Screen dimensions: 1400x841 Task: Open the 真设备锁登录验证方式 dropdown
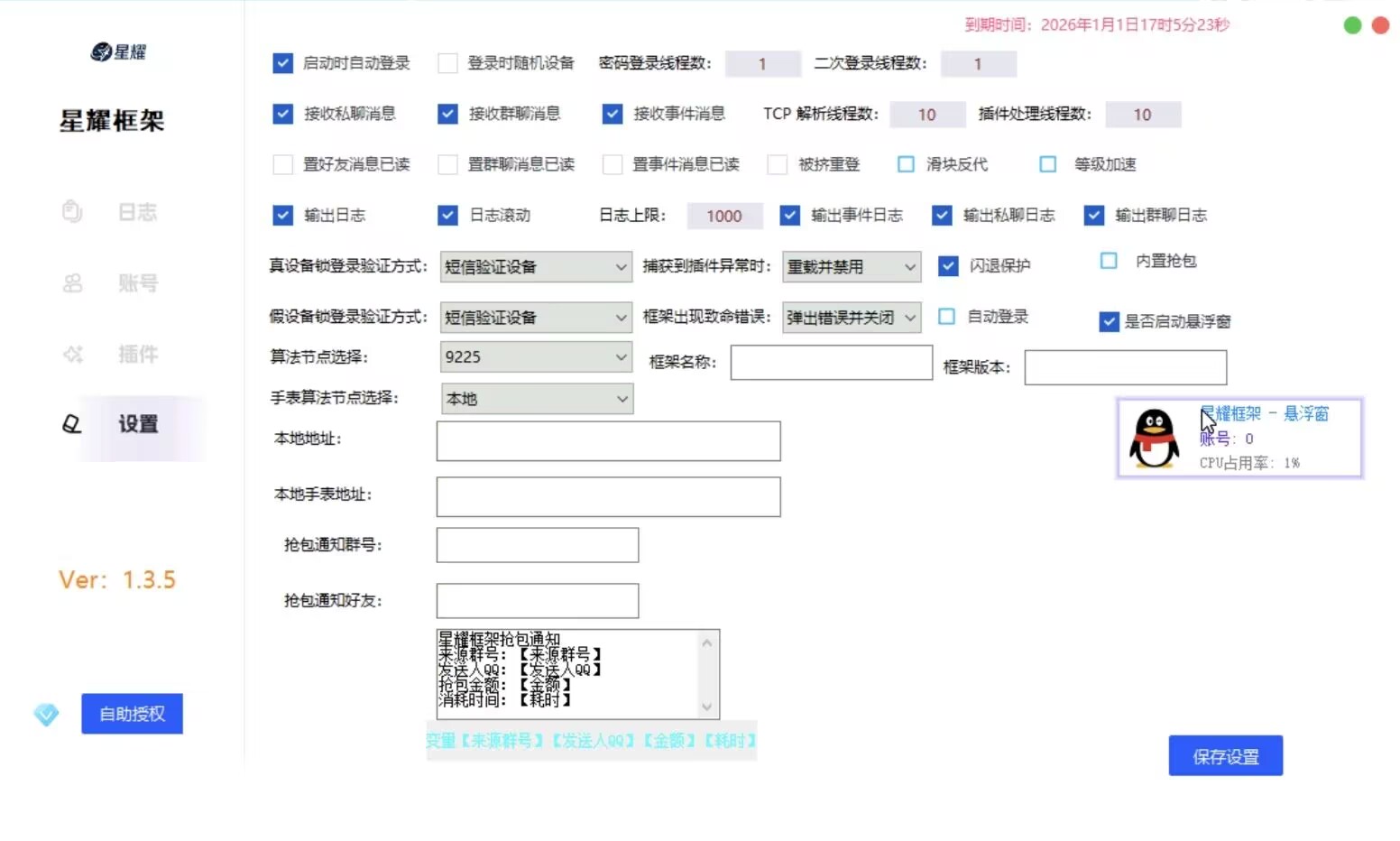[x=536, y=267]
